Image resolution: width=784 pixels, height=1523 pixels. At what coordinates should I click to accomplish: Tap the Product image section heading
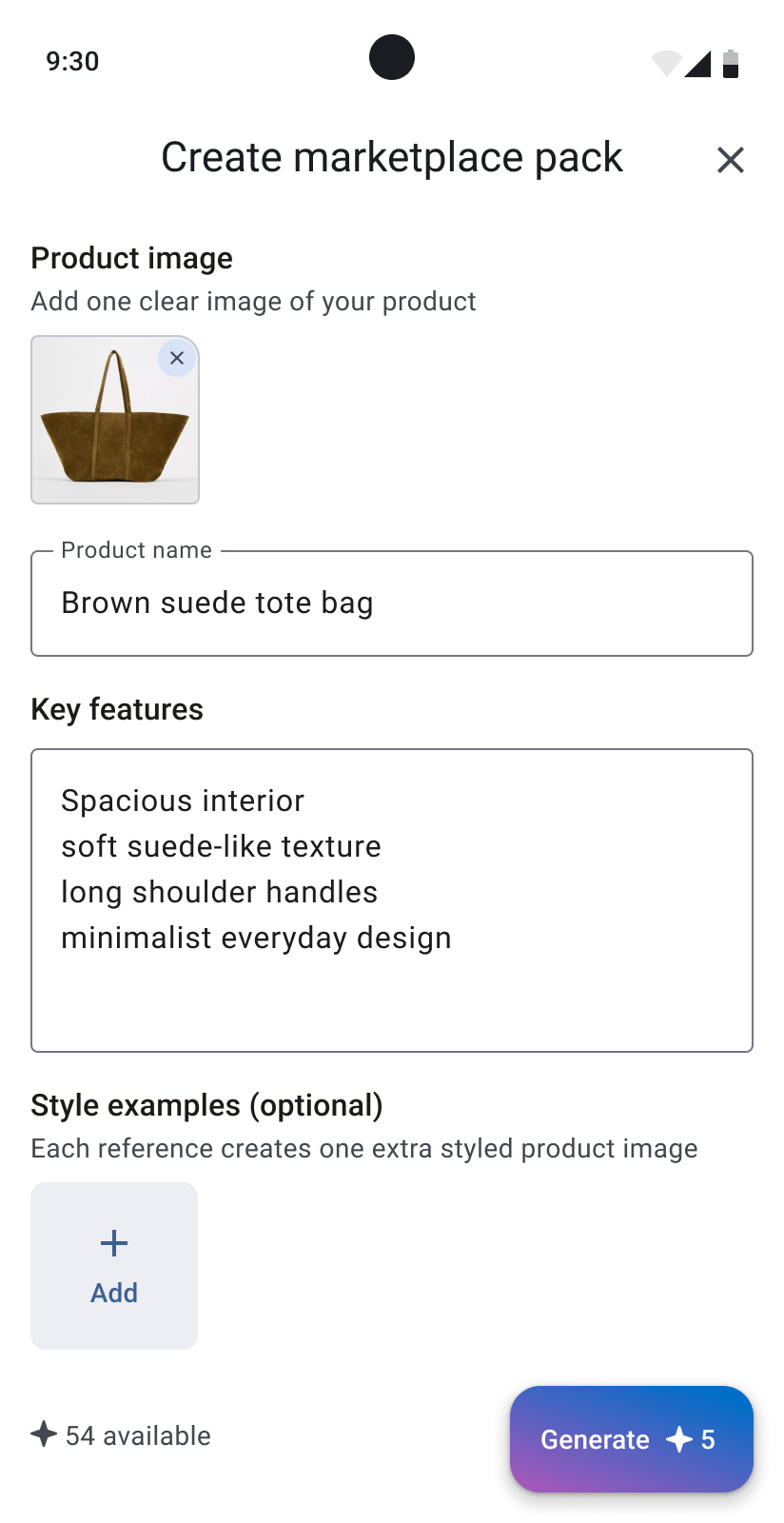point(131,258)
